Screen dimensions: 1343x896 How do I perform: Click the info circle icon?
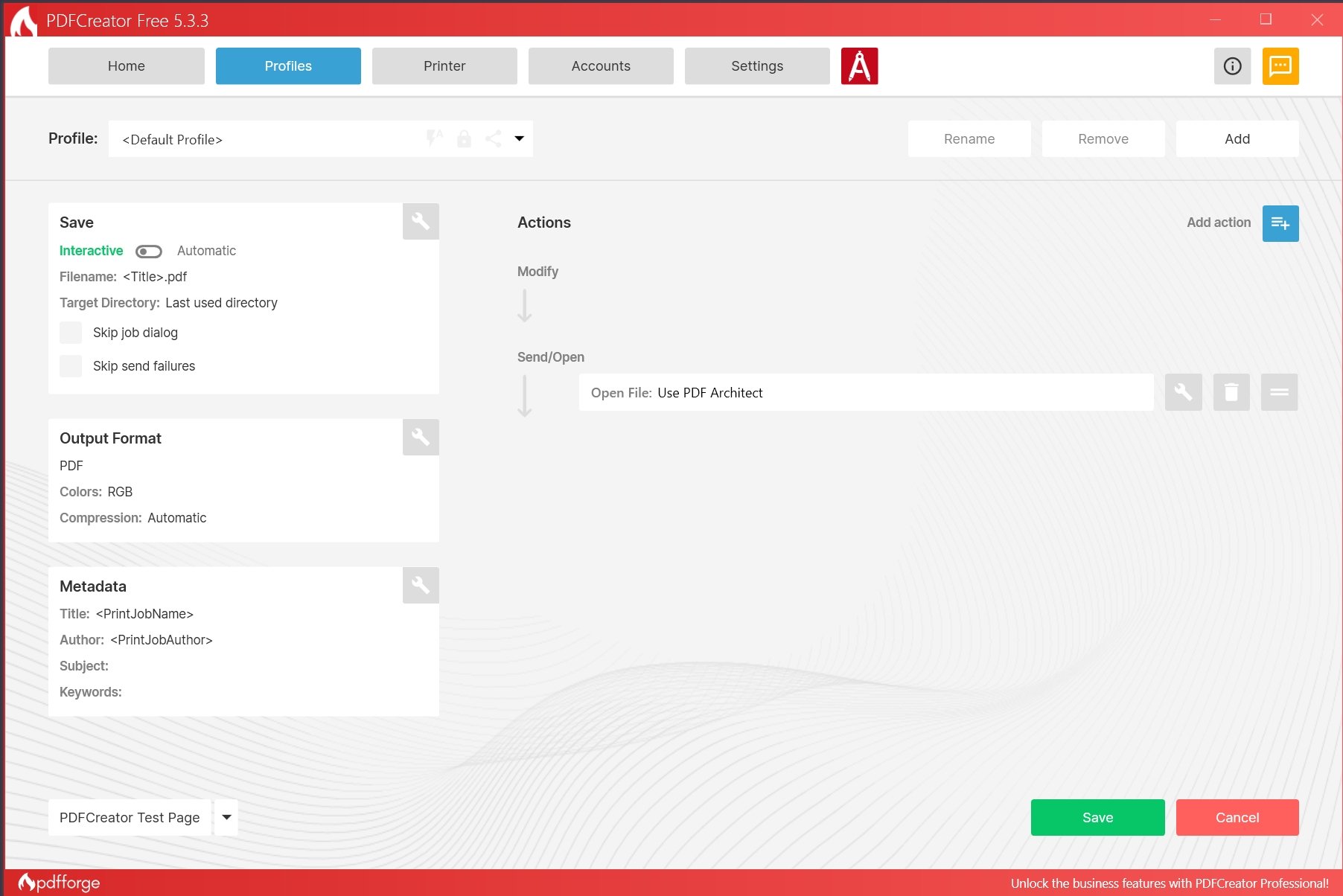point(1232,66)
